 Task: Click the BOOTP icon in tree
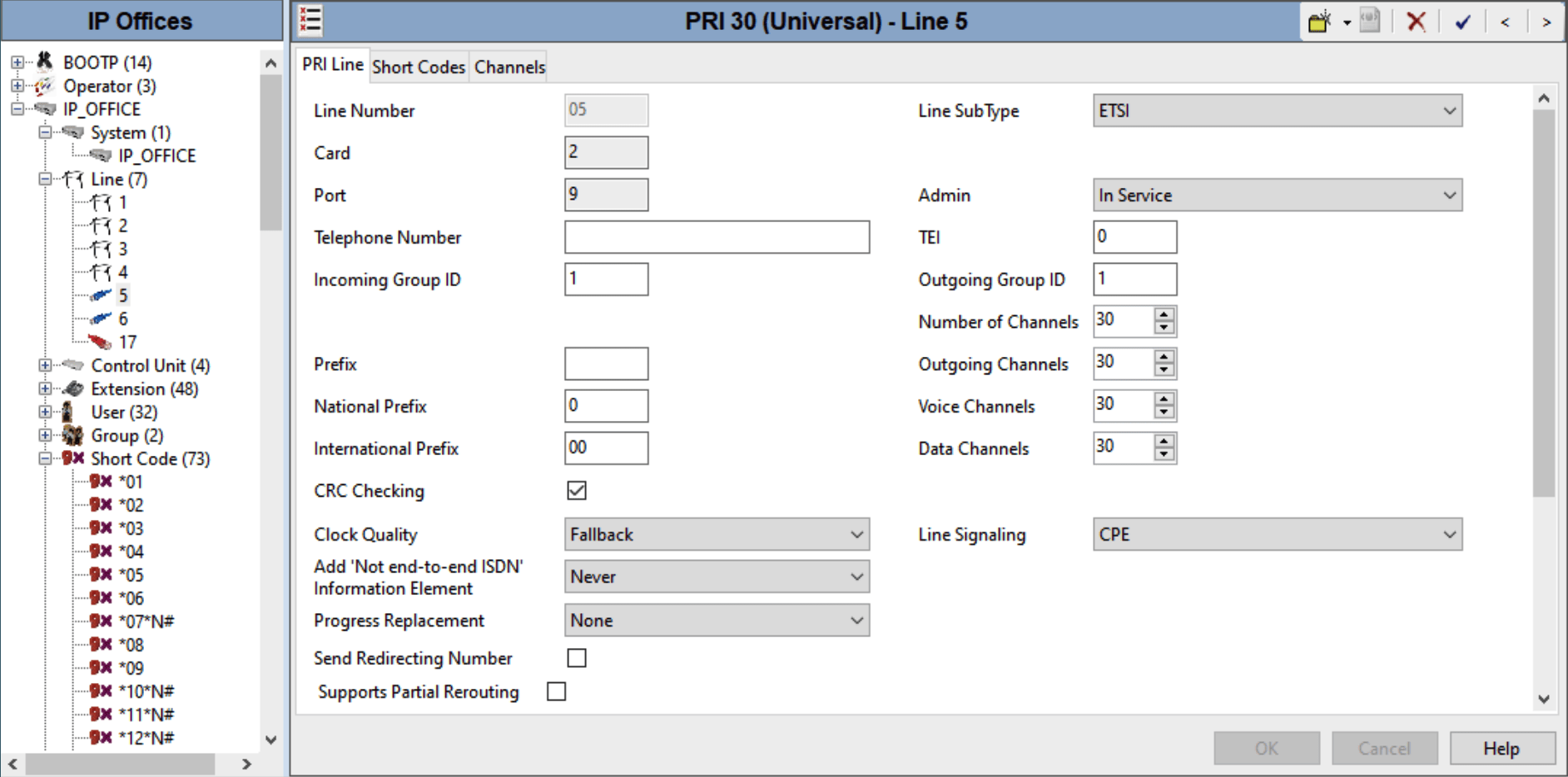point(45,62)
